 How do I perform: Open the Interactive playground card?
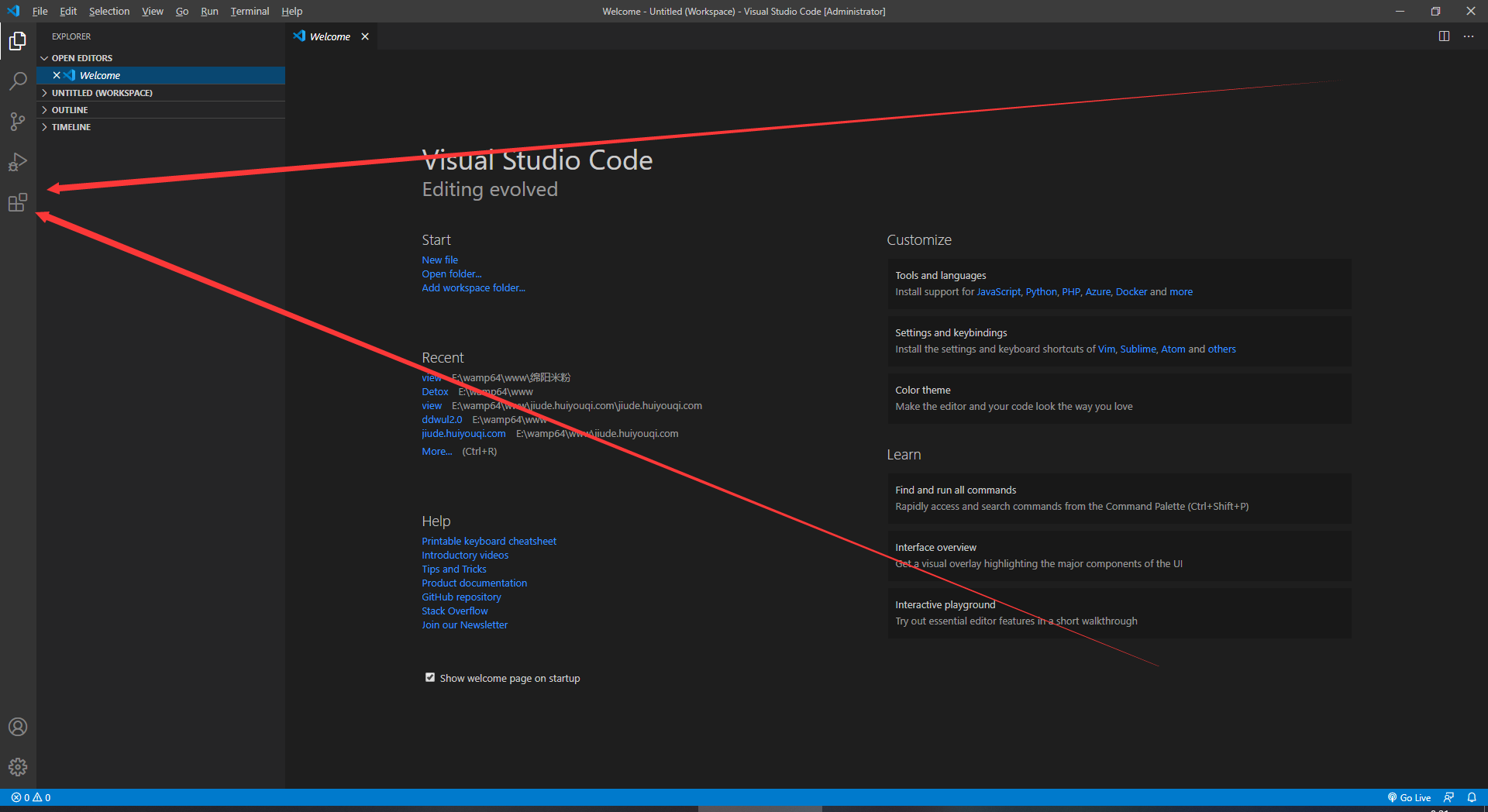click(x=1119, y=613)
